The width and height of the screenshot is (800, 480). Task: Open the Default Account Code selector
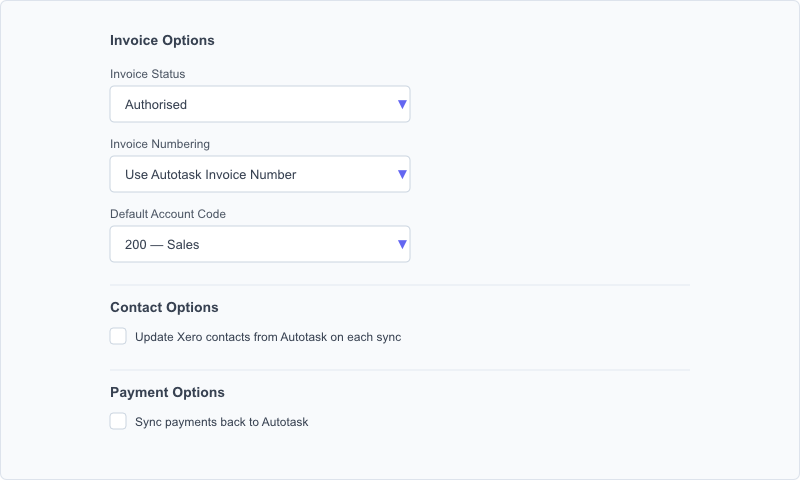(x=260, y=244)
